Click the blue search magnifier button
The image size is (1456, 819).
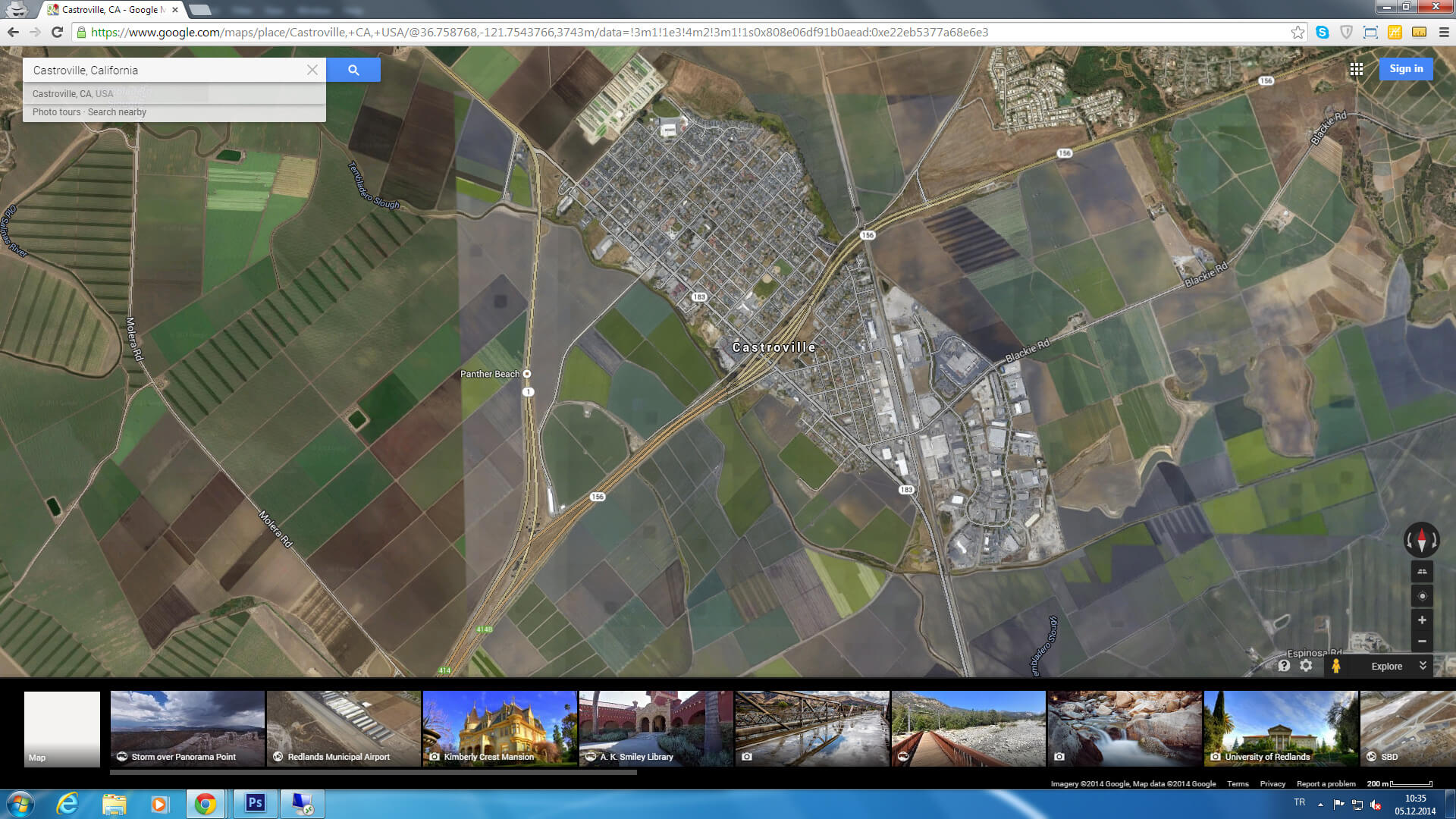click(x=353, y=70)
